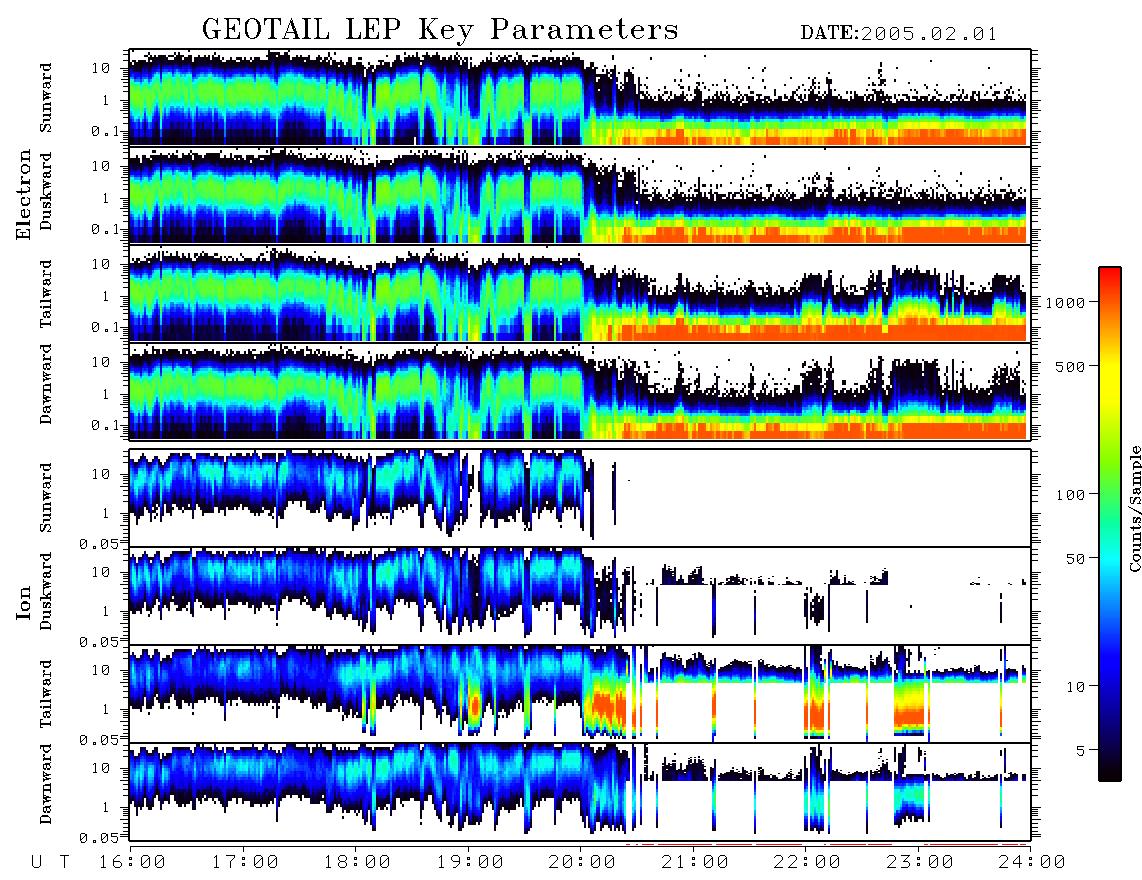Click the Electron group axis label
The width and height of the screenshot is (1142, 880).
tap(24, 195)
